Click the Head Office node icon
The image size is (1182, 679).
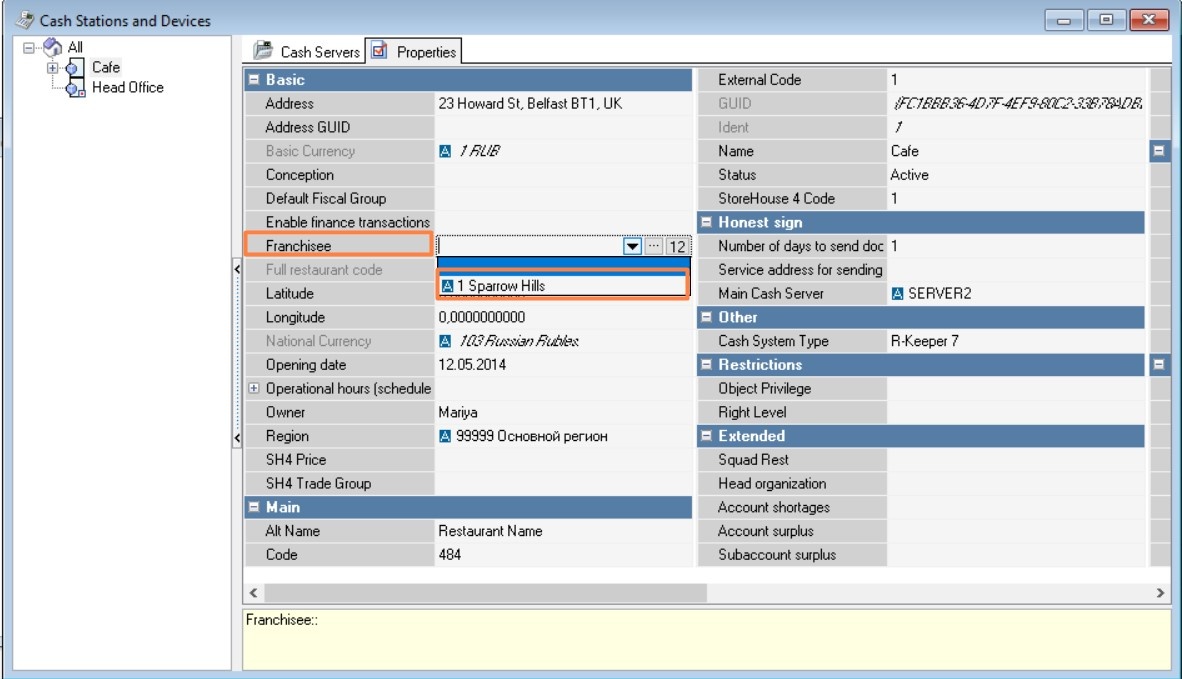[75, 88]
